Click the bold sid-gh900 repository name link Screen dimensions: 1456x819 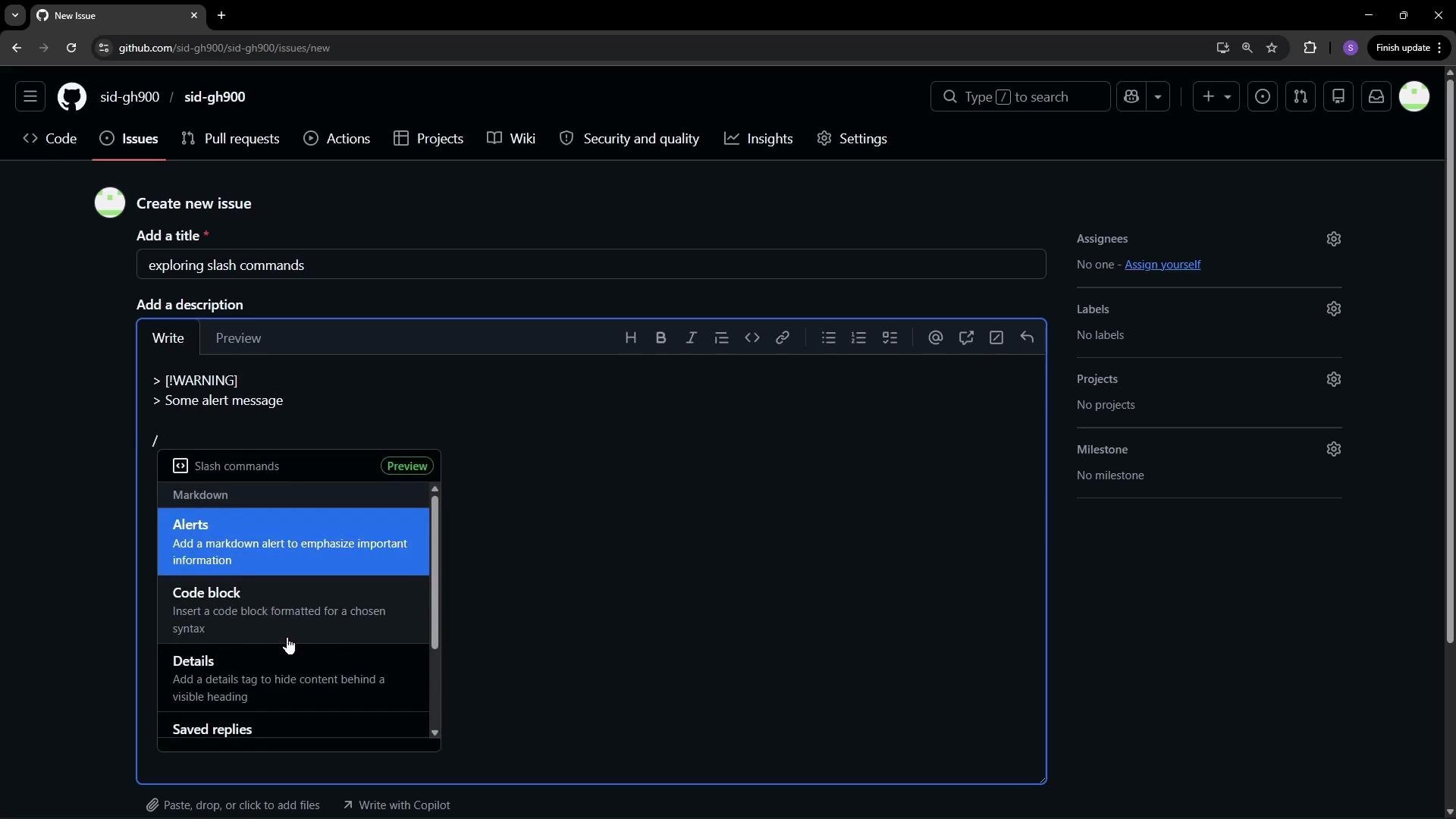tap(215, 97)
